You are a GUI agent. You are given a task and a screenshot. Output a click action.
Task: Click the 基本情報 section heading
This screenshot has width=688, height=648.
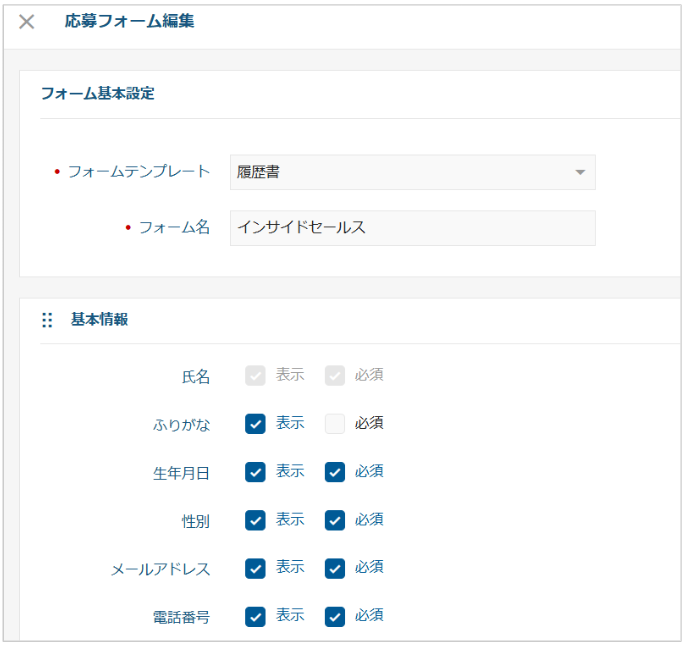[x=100, y=319]
